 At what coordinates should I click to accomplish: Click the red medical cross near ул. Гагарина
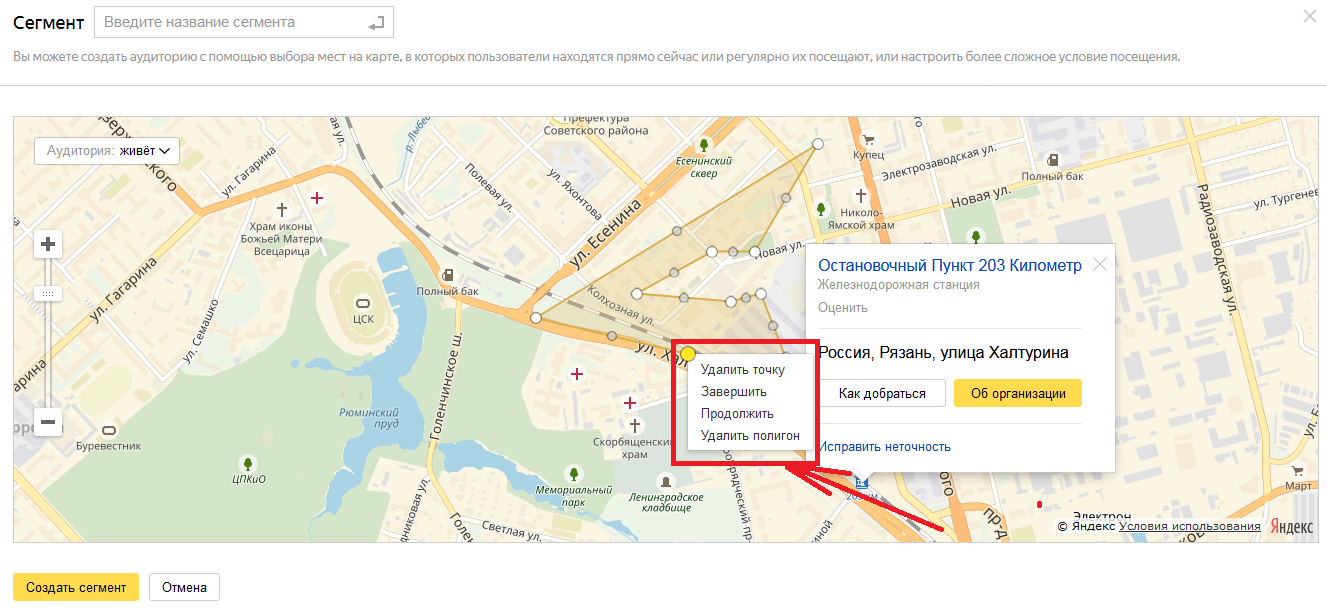pyautogui.click(x=317, y=198)
